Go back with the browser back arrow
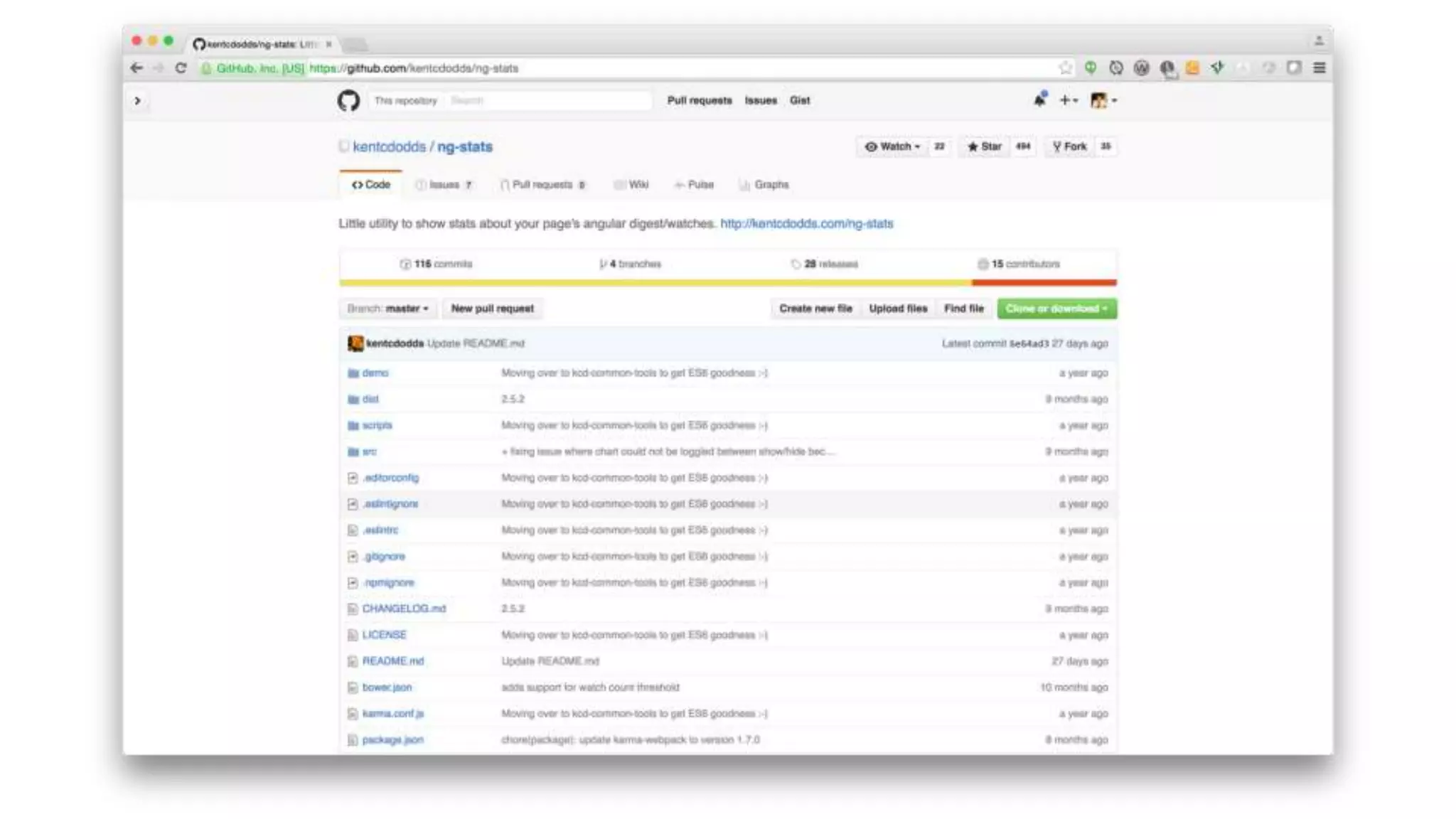1456x819 pixels. [x=136, y=68]
